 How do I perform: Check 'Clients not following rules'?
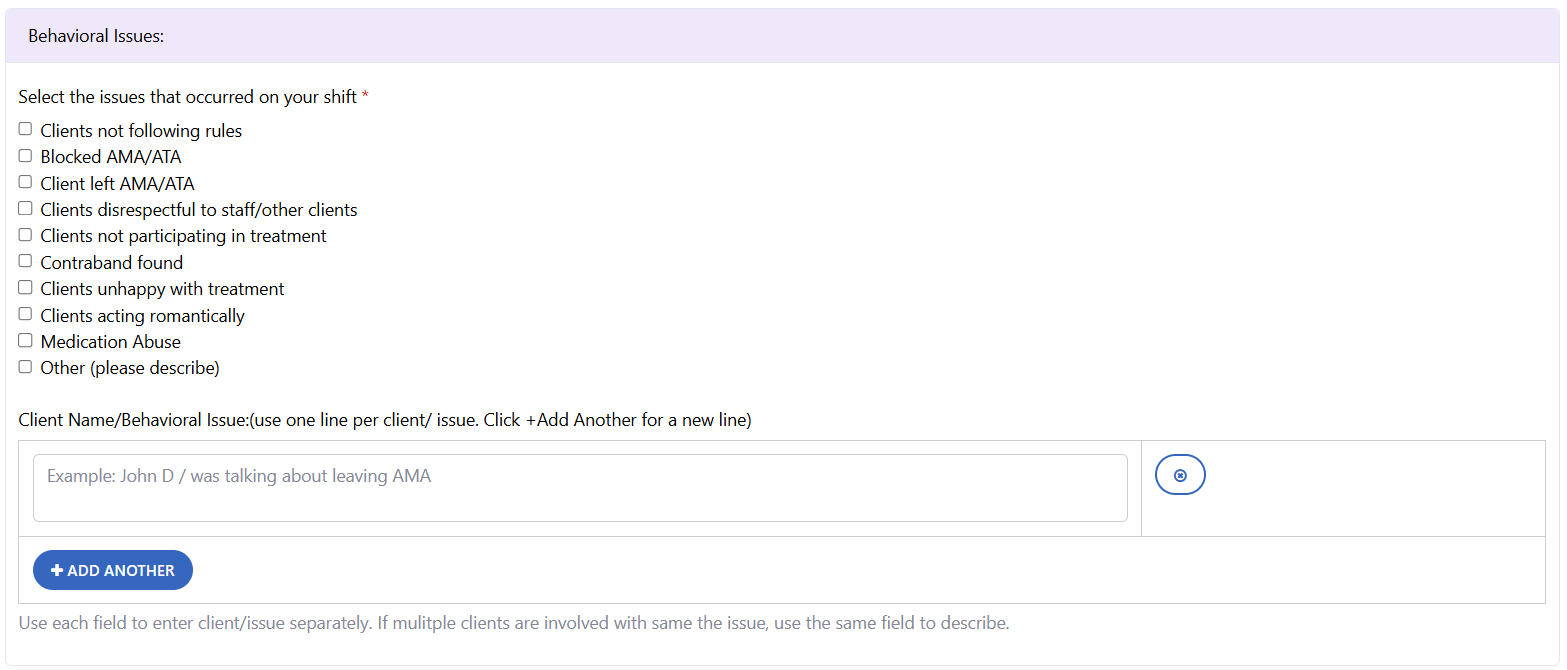coord(26,129)
